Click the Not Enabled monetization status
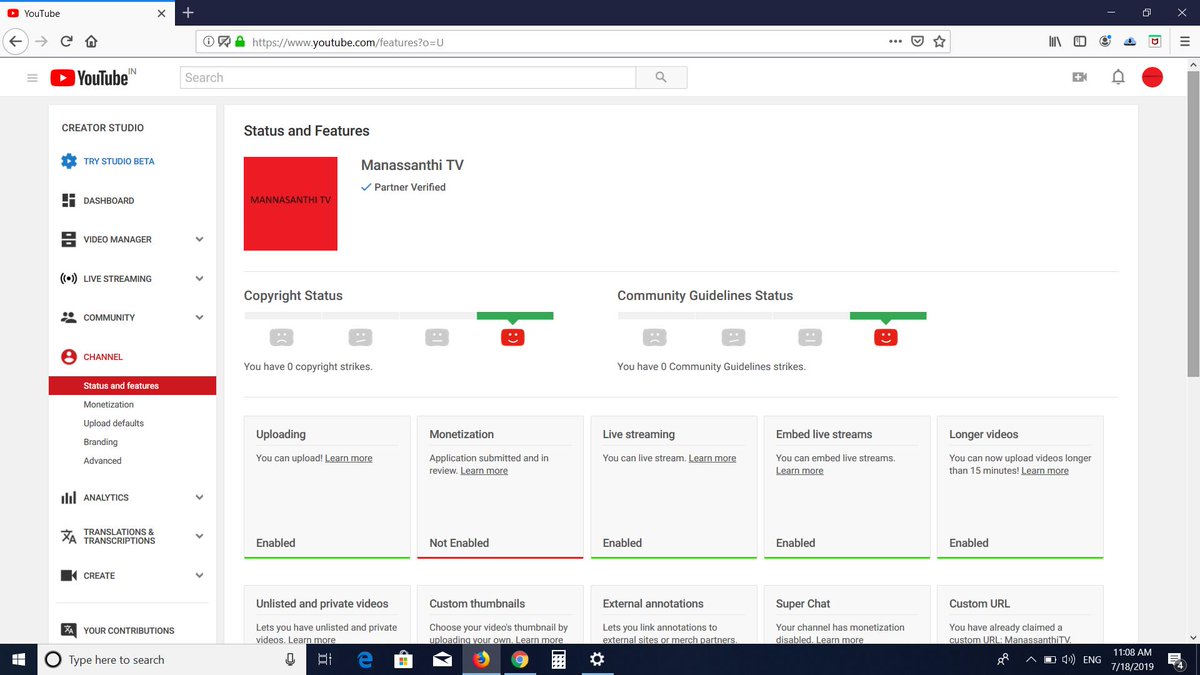 coord(459,543)
